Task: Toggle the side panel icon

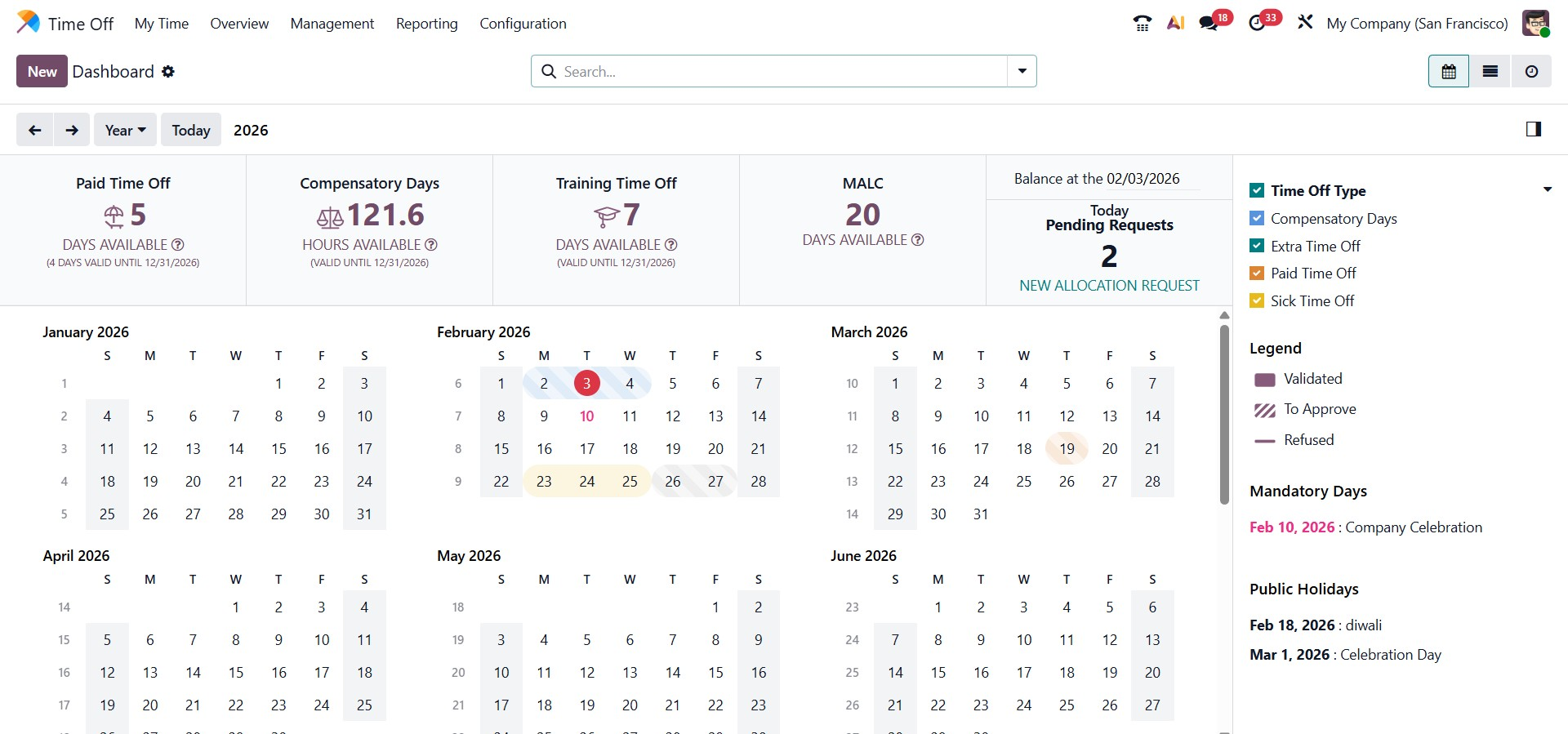Action: [1533, 129]
